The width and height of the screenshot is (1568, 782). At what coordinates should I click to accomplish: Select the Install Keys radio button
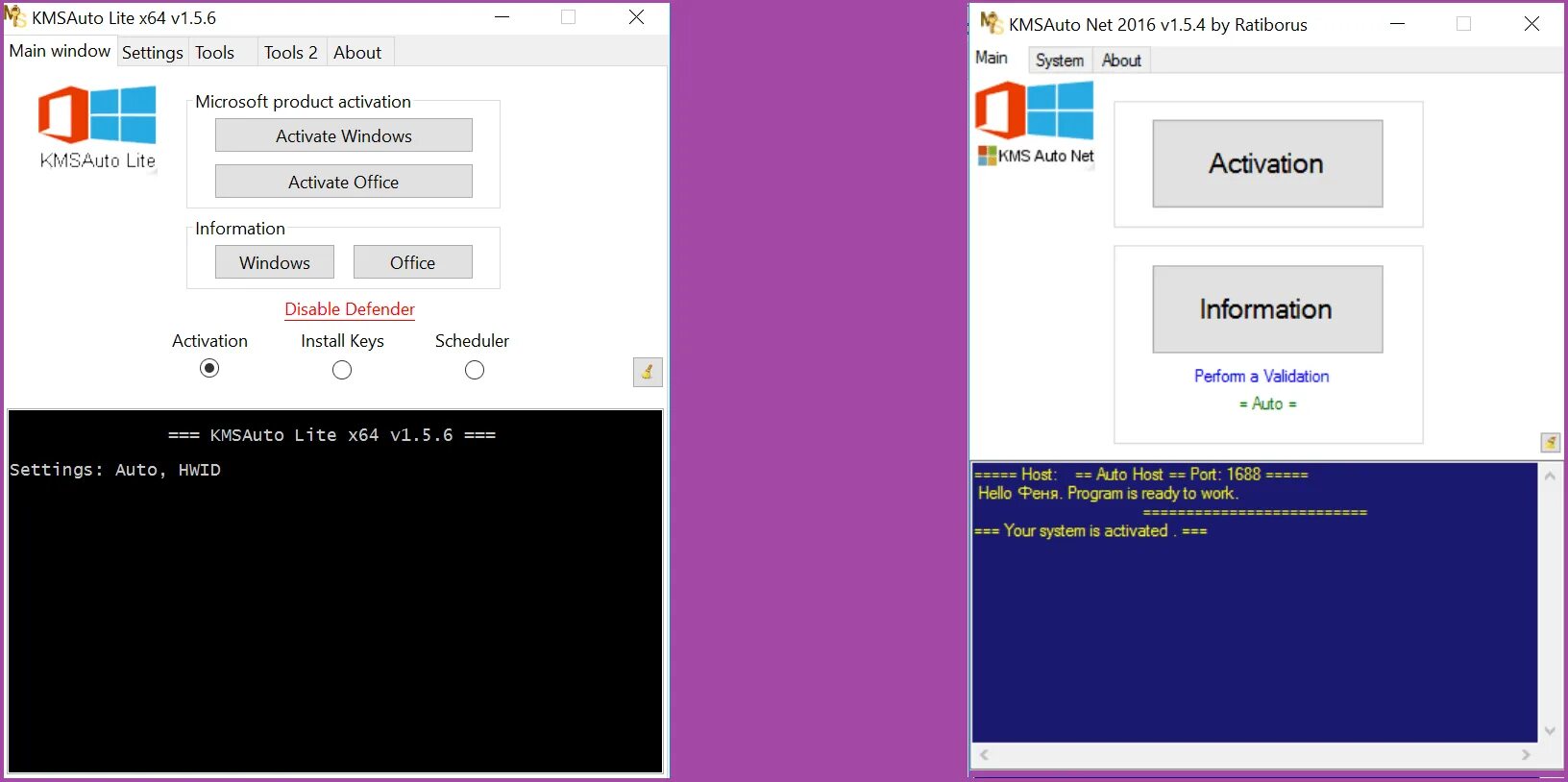coord(342,370)
